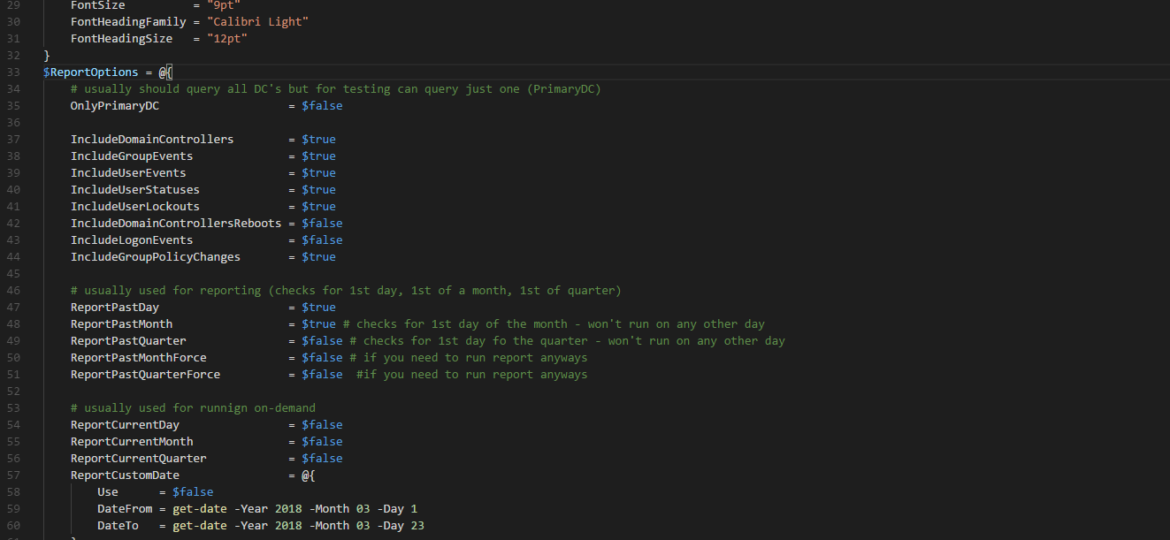This screenshot has height=540, width=1170.
Task: Click the IncludeUserLockouts setting name
Action: click(135, 207)
